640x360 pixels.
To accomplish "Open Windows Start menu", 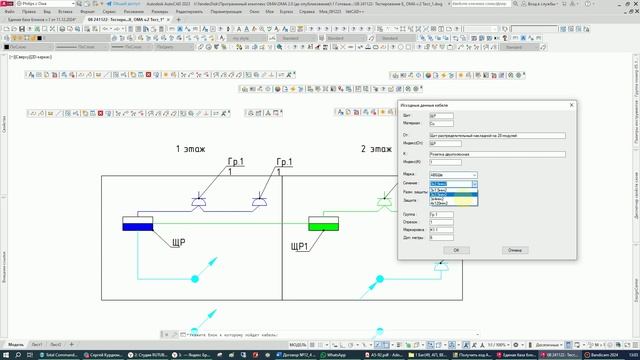I will coord(6,355).
